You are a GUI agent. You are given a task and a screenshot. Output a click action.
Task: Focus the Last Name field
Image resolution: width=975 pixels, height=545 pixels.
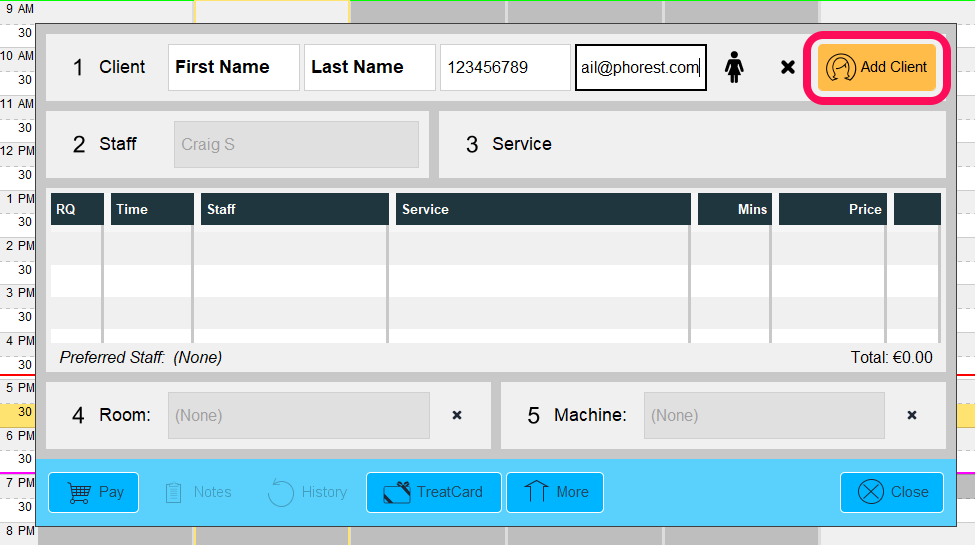369,67
